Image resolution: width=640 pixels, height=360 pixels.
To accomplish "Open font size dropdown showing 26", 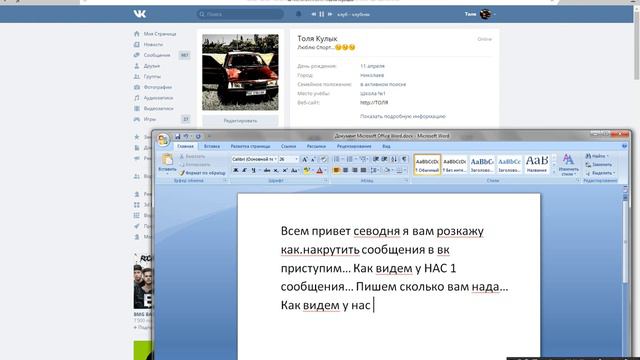I will click(297, 159).
